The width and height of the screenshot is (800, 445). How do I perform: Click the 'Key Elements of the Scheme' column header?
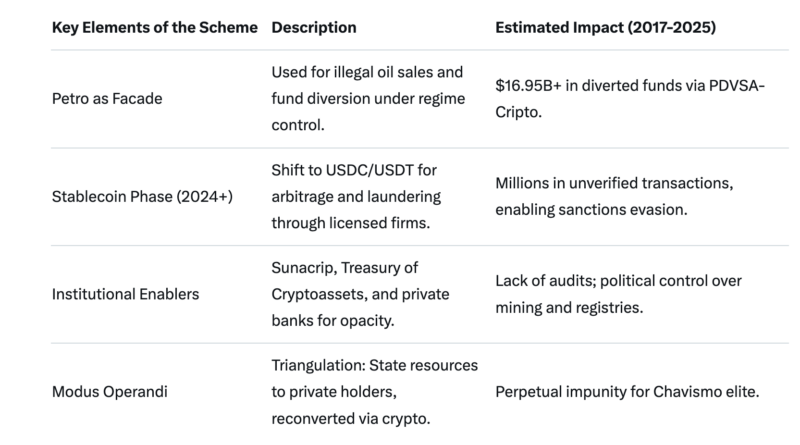[154, 27]
